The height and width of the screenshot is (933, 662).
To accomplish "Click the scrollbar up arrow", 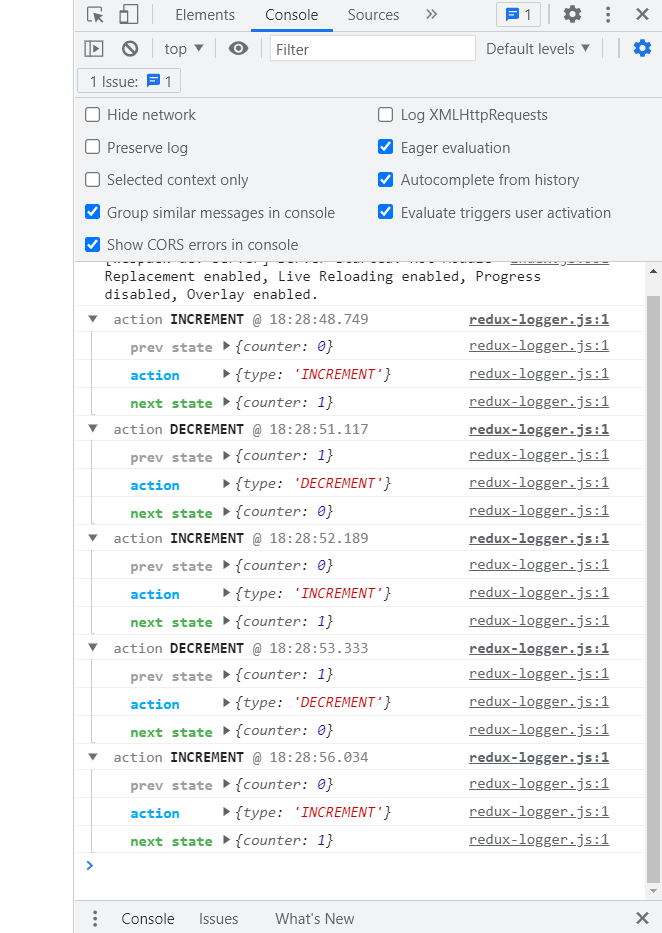I will (653, 271).
